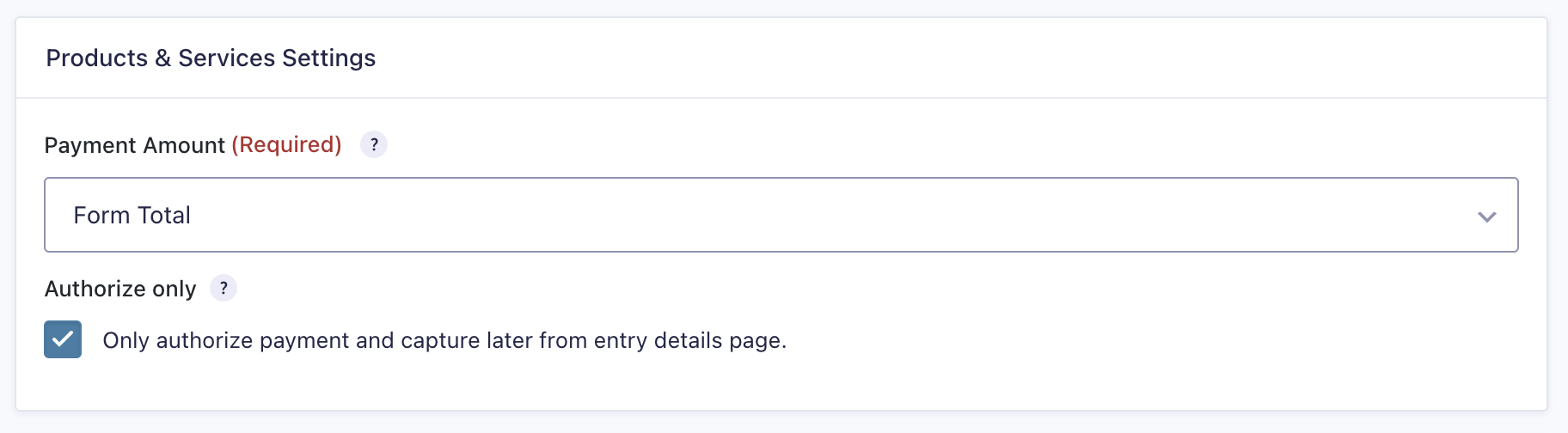
Task: Click the empty middle of Payment Amount select
Action: click(781, 215)
